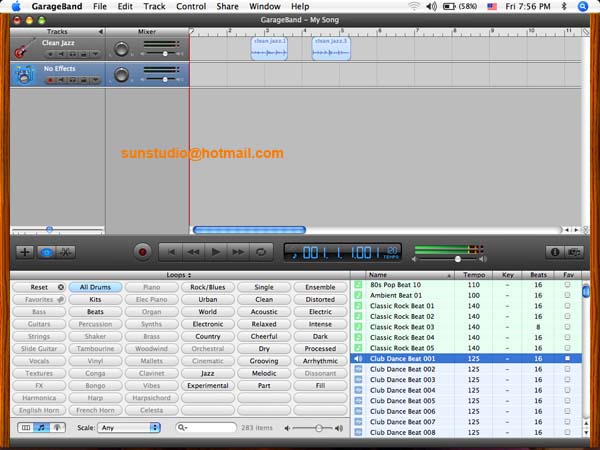Solo the Clean Jazz track
The image size is (600, 450).
click(x=73, y=54)
